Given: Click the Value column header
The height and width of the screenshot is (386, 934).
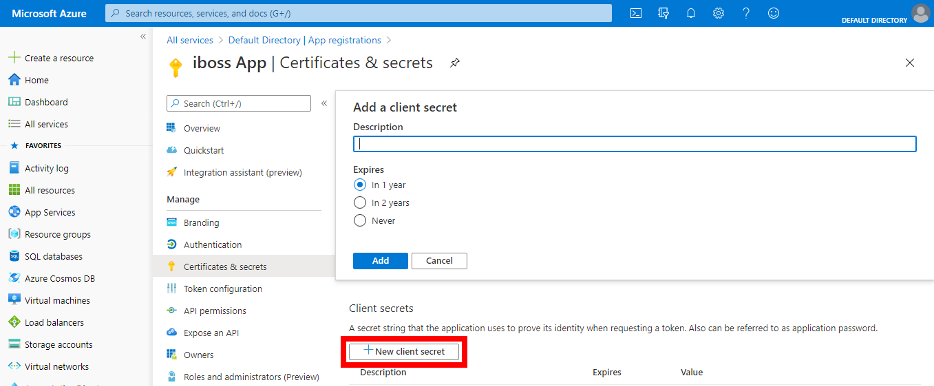Looking at the screenshot, I should (692, 372).
